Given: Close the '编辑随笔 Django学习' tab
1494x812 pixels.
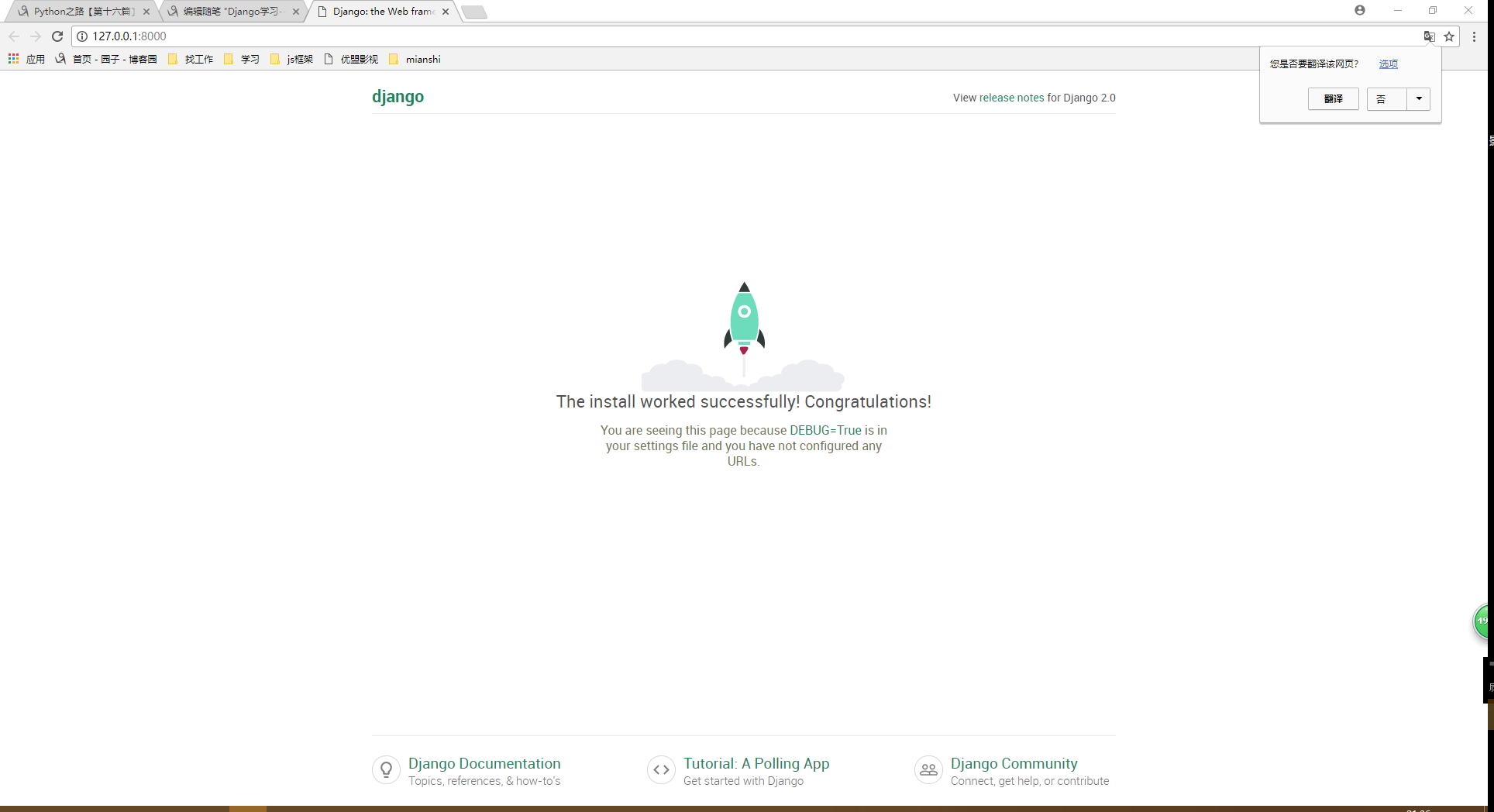Looking at the screenshot, I should pos(296,12).
